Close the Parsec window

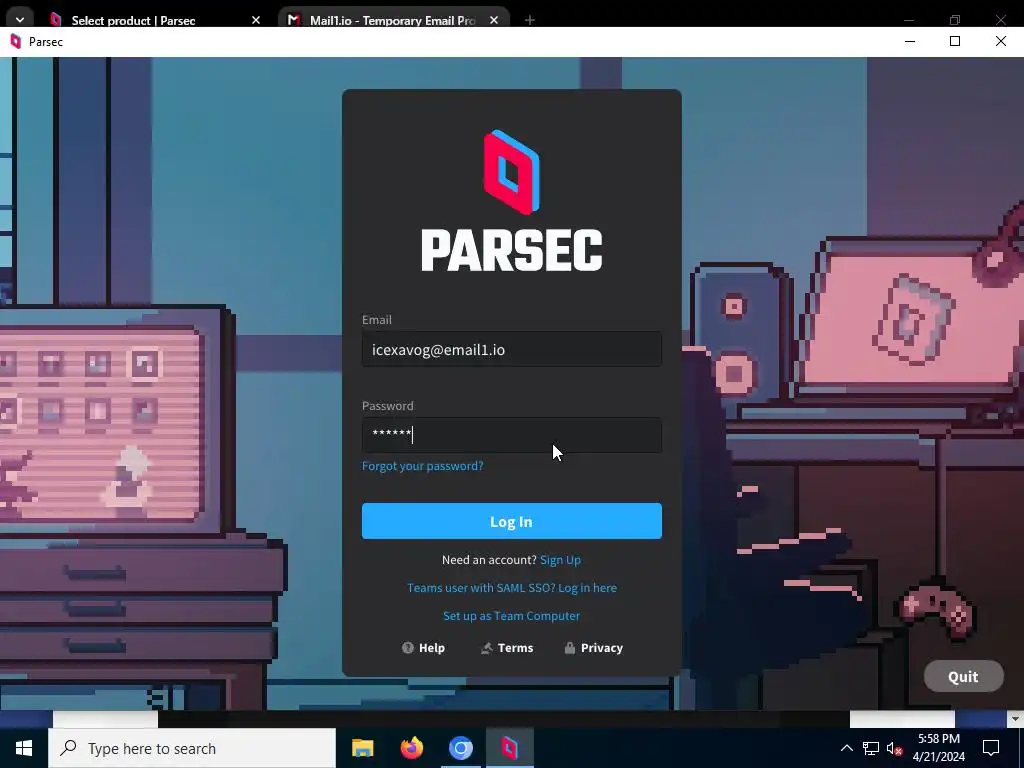click(x=1000, y=41)
